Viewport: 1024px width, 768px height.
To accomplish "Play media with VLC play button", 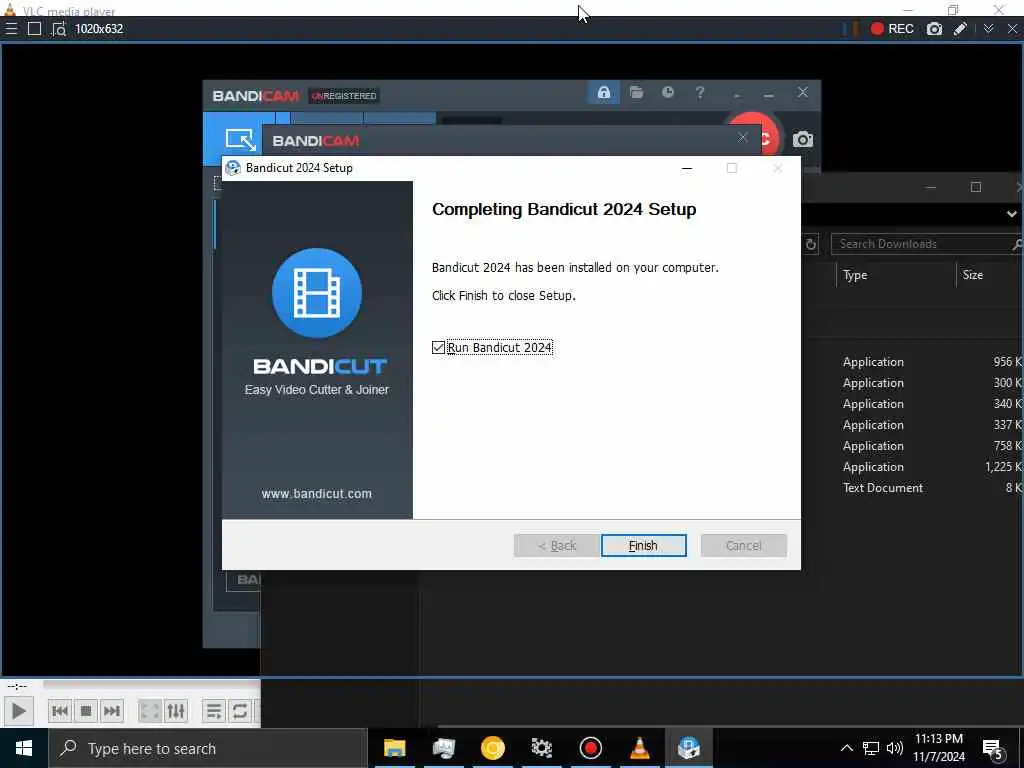I will [18, 711].
